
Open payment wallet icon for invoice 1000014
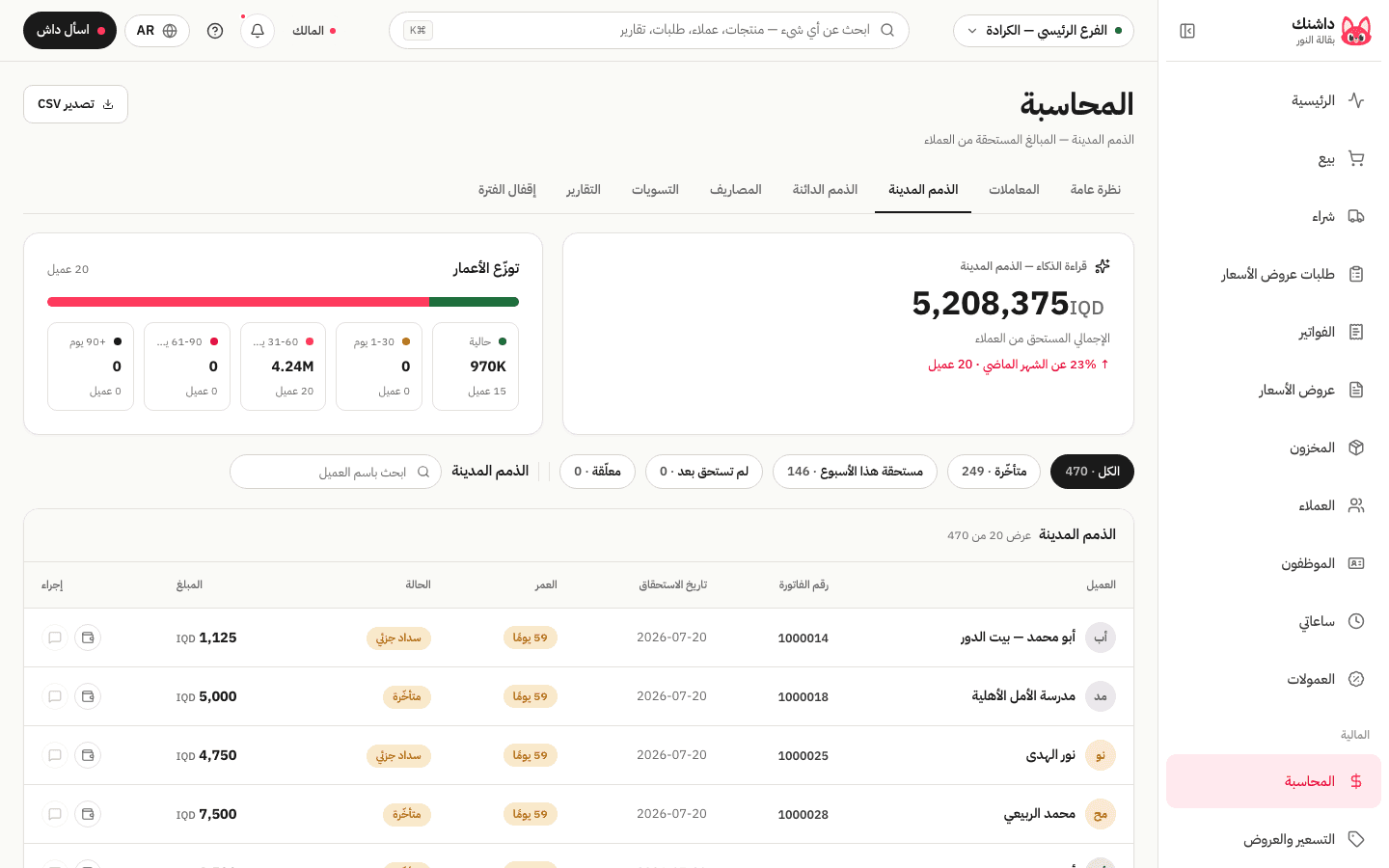click(x=88, y=637)
